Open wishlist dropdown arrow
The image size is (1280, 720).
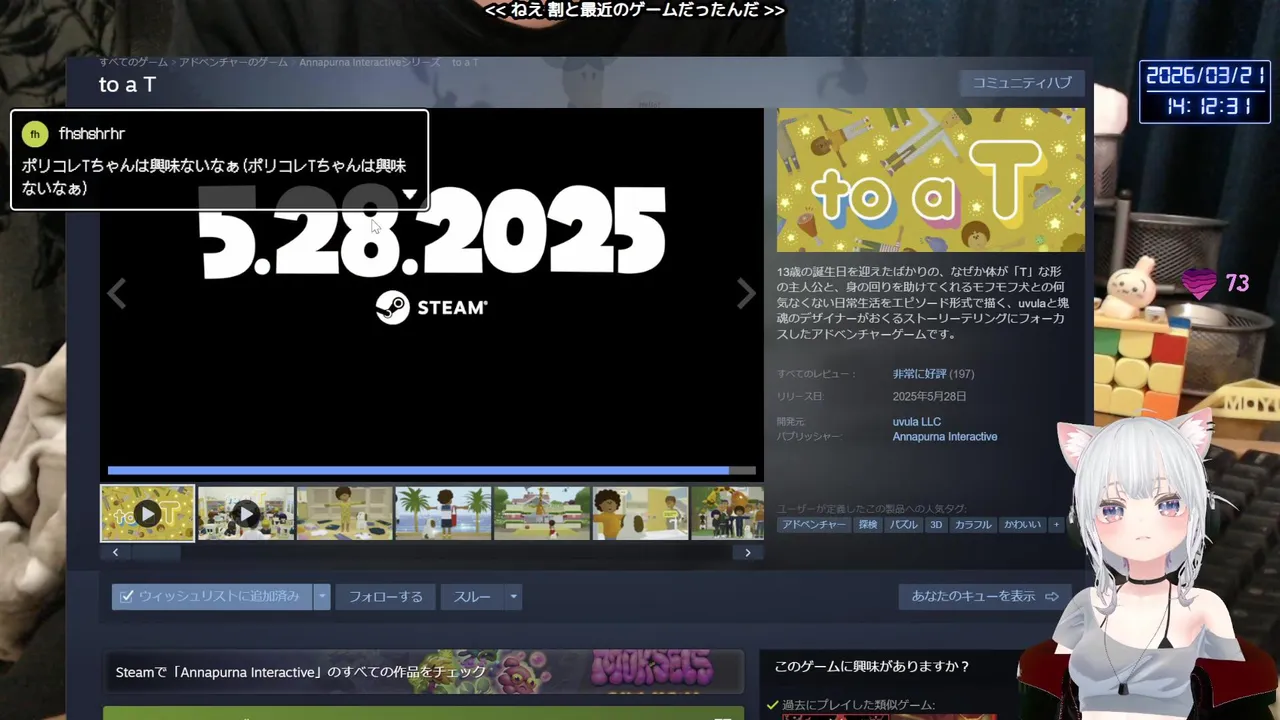(x=322, y=597)
